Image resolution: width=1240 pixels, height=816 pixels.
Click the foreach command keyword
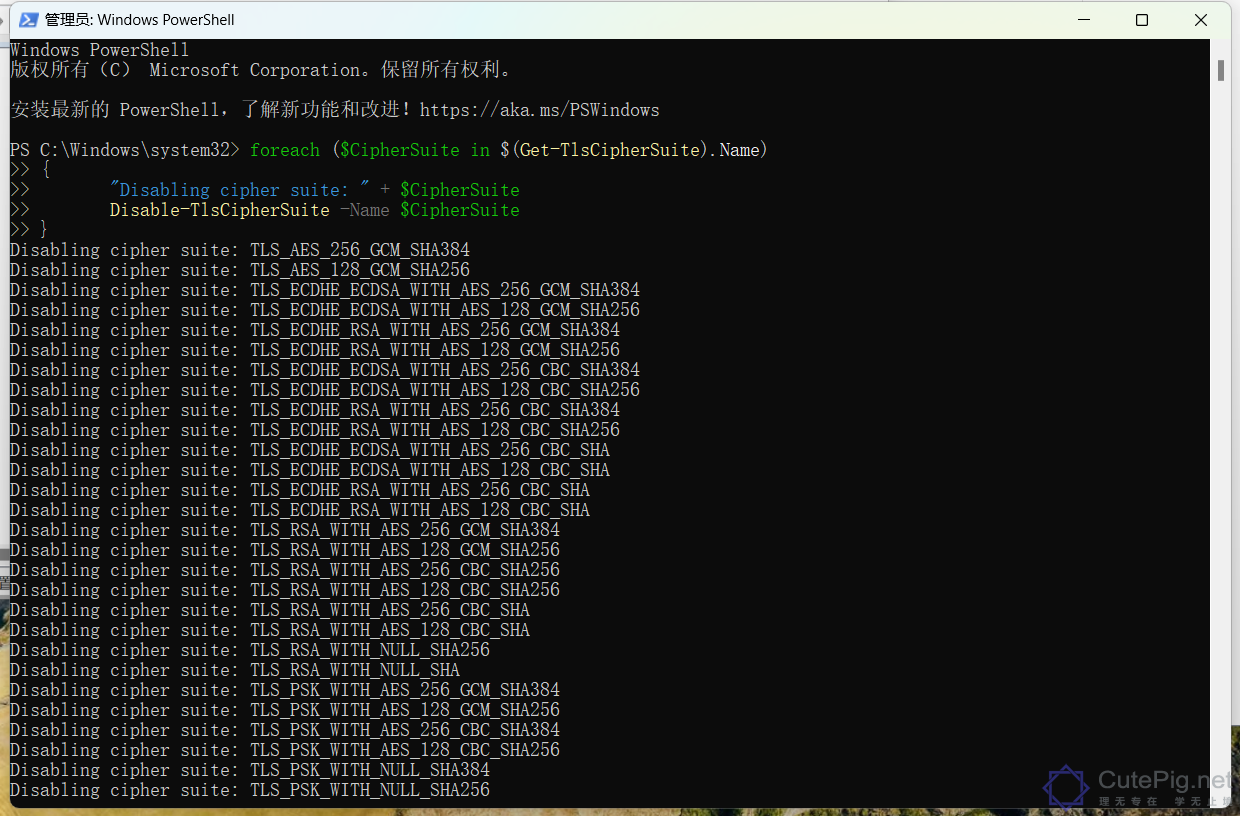click(284, 149)
